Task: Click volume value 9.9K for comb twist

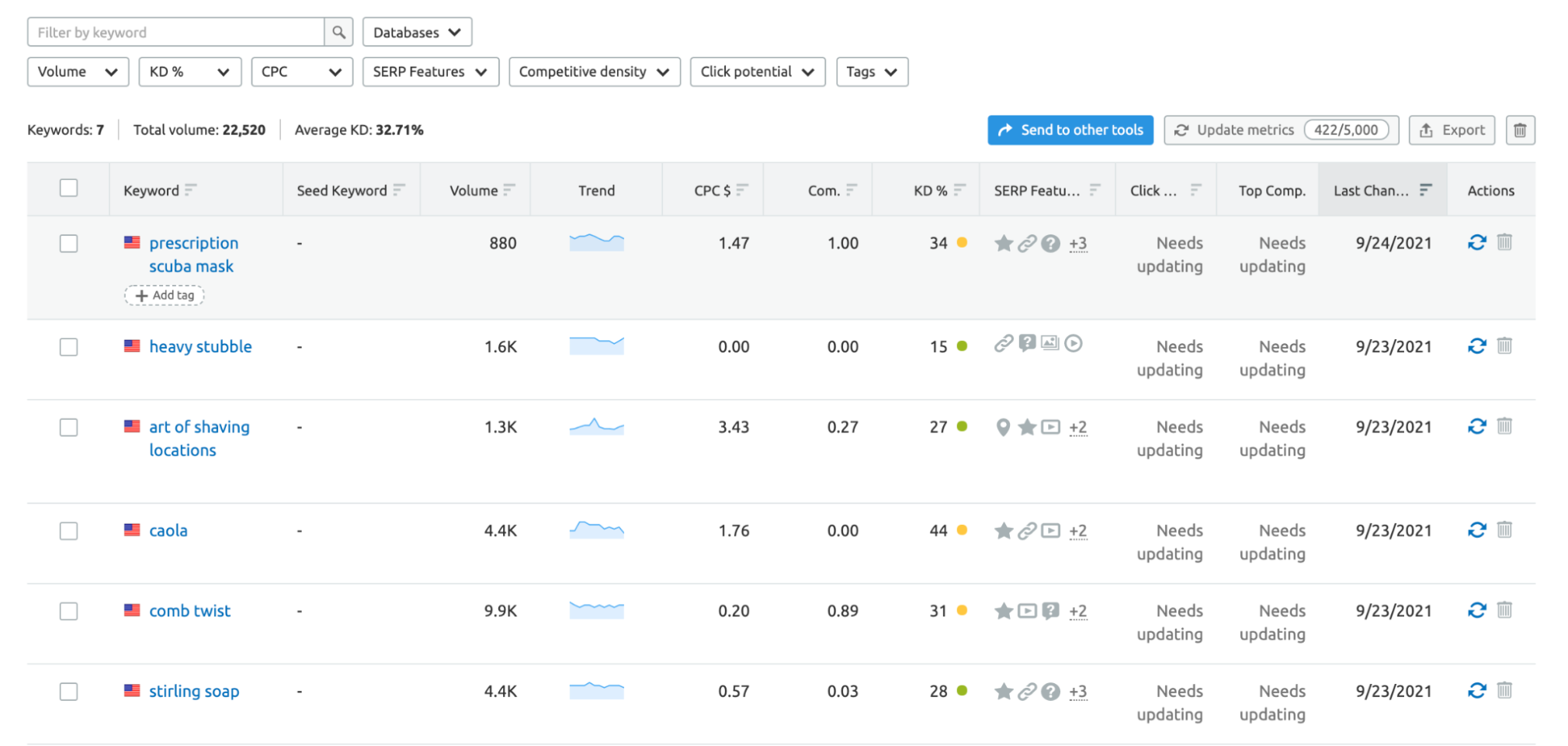Action: pos(500,612)
